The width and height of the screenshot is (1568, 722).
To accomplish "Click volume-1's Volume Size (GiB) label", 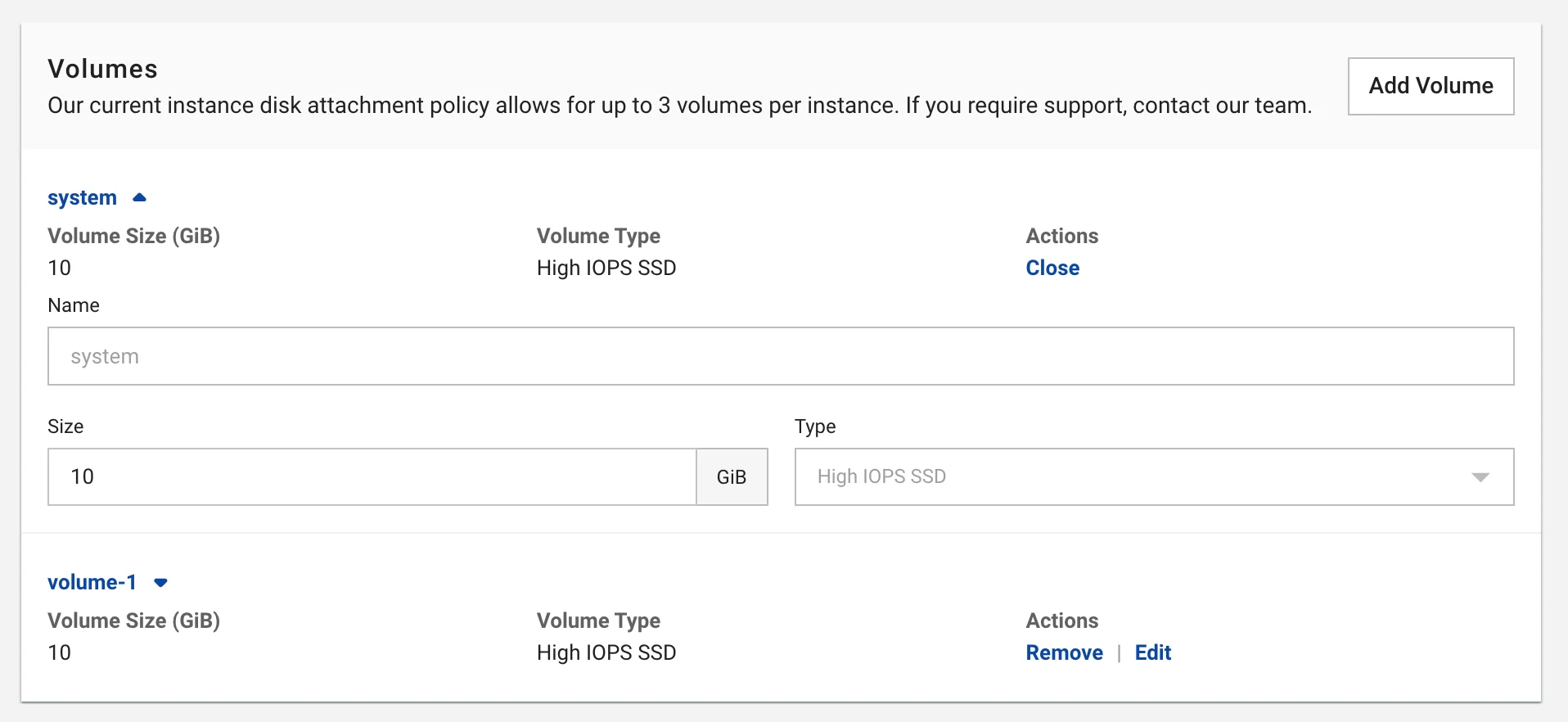I will (133, 620).
